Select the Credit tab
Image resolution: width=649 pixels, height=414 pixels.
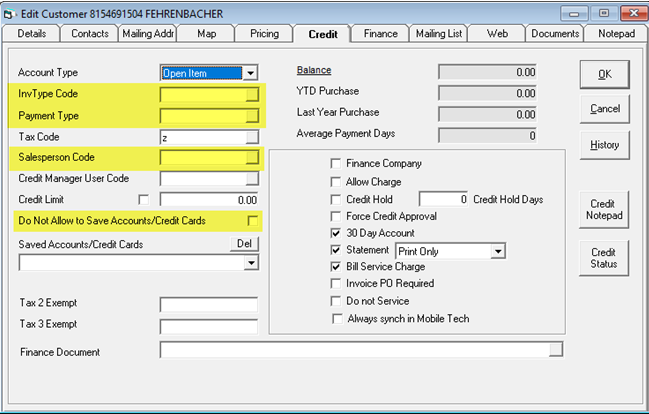point(323,34)
